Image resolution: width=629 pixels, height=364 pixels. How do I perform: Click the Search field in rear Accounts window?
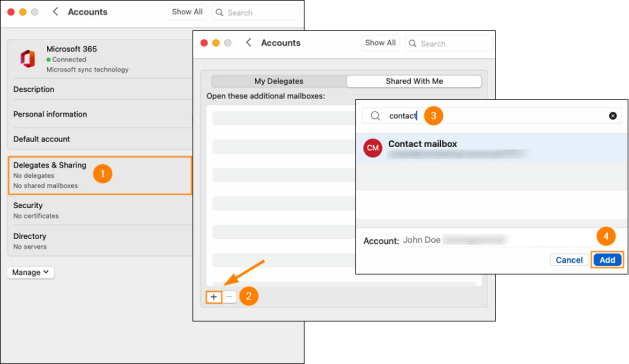pos(256,12)
